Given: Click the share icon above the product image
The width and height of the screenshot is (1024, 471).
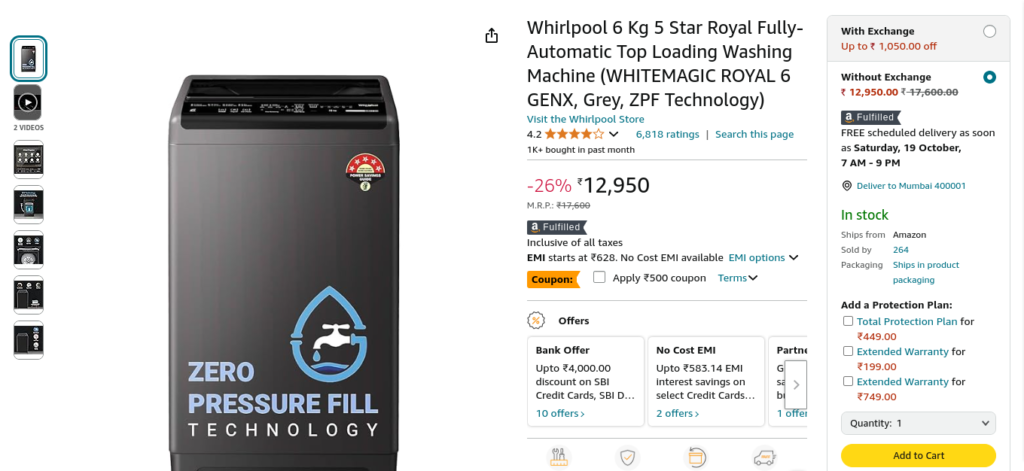Looking at the screenshot, I should pyautogui.click(x=492, y=36).
